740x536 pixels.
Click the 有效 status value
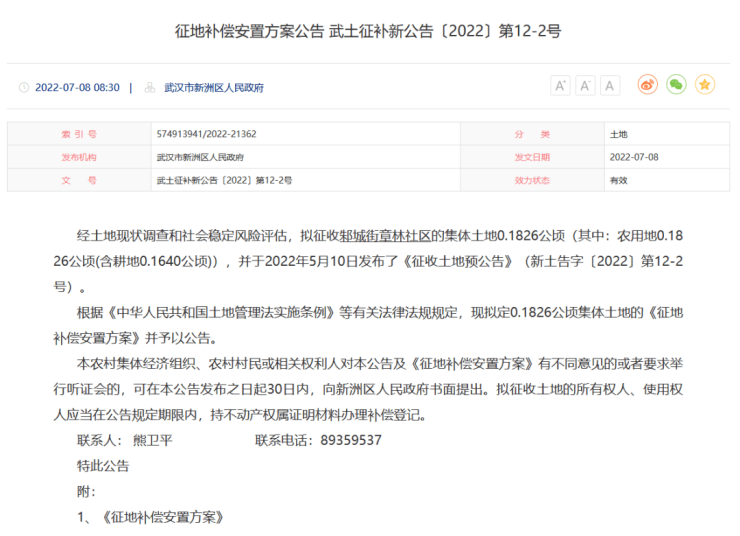618,180
